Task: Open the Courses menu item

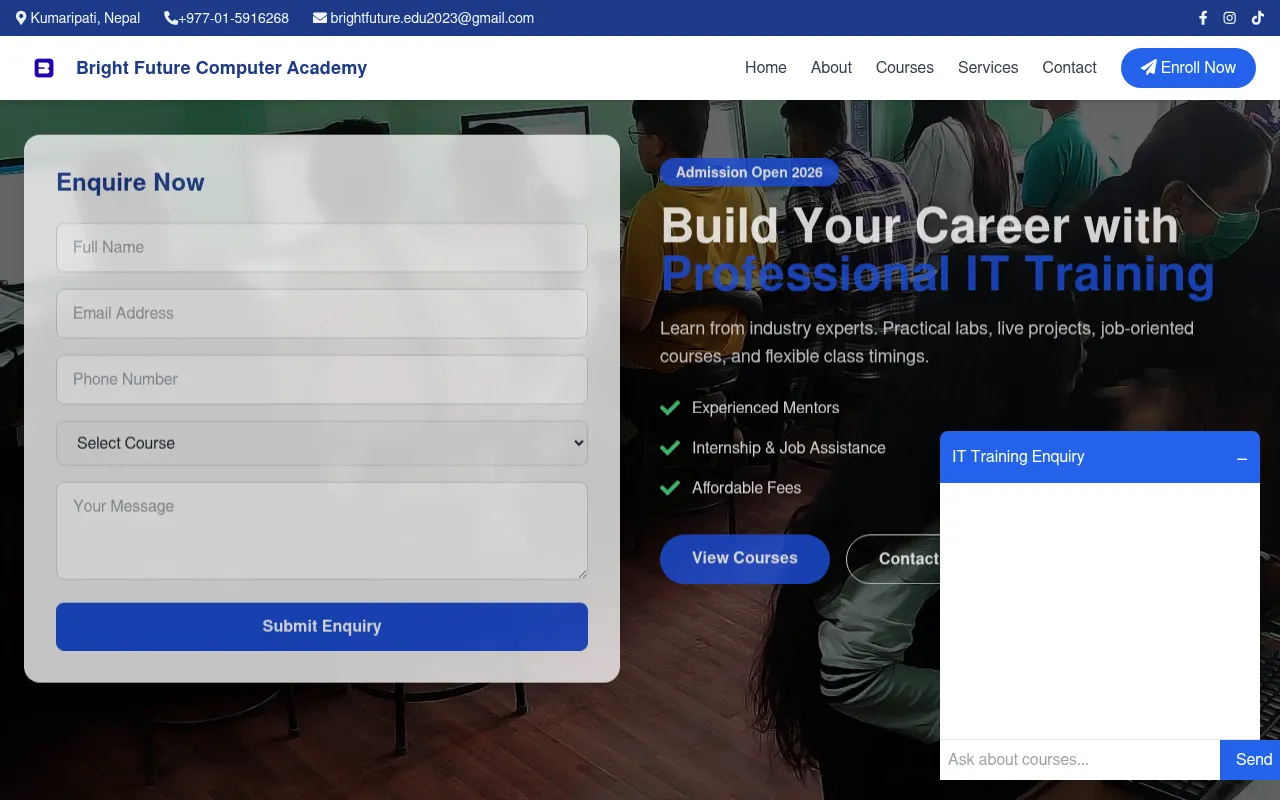Action: click(905, 68)
